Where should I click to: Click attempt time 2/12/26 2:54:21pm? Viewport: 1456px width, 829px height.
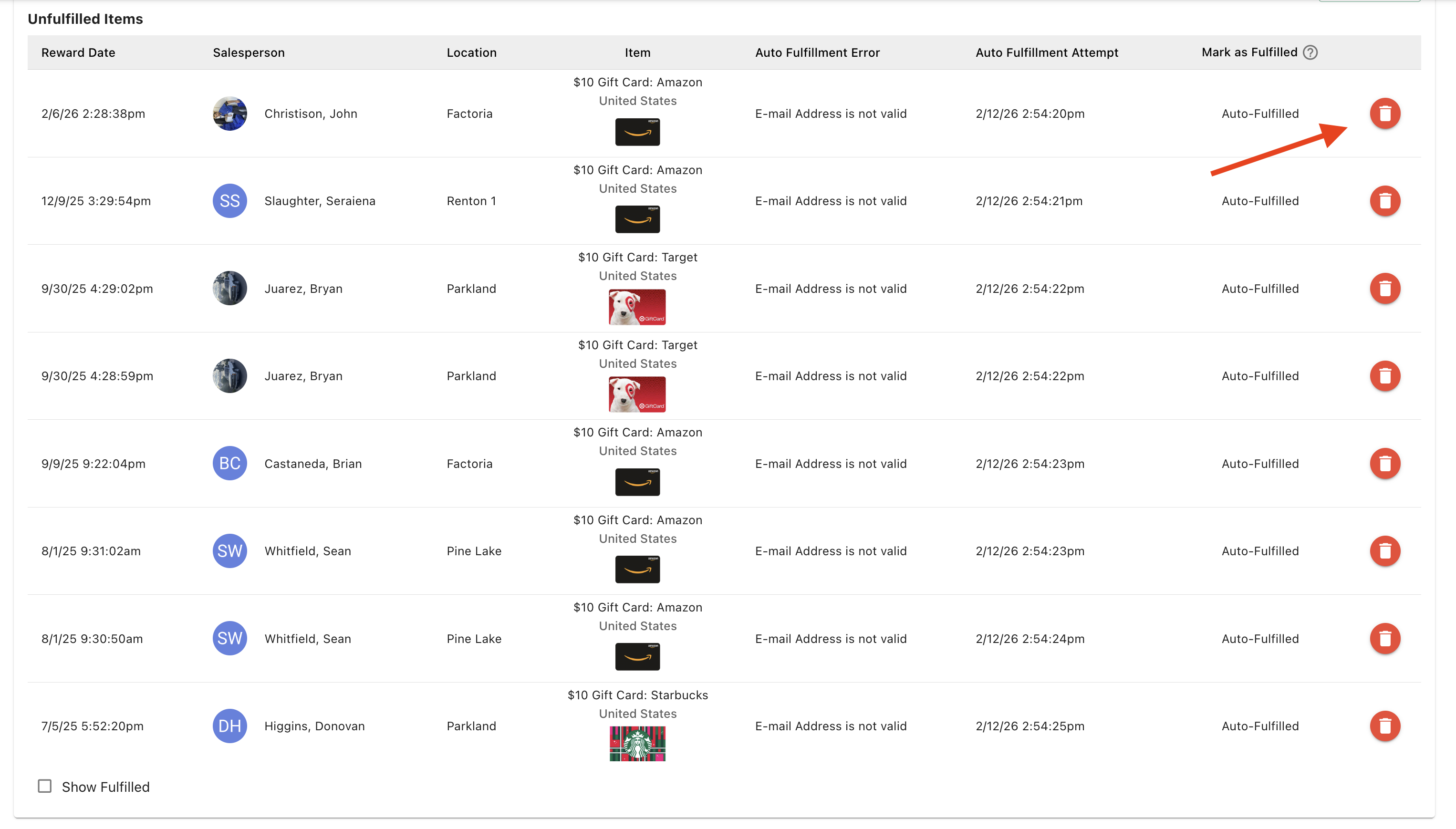click(x=1029, y=201)
